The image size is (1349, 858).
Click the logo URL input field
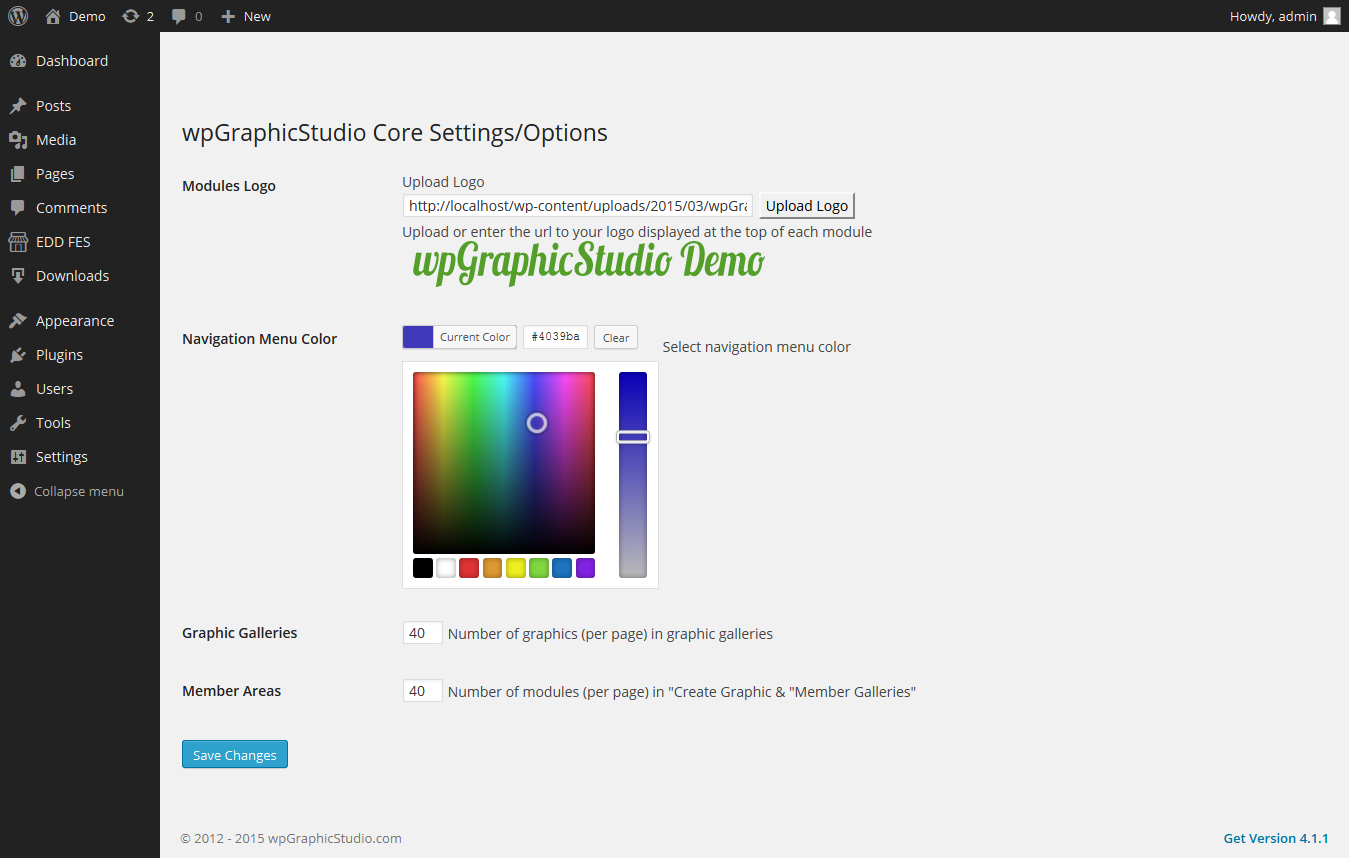(x=578, y=206)
